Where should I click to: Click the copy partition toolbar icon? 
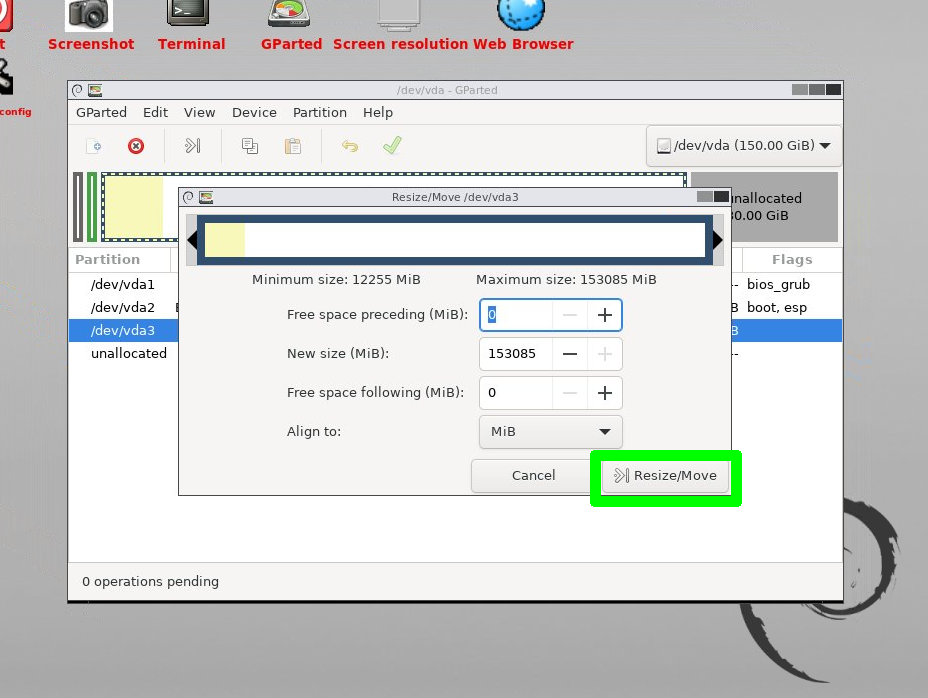click(250, 146)
